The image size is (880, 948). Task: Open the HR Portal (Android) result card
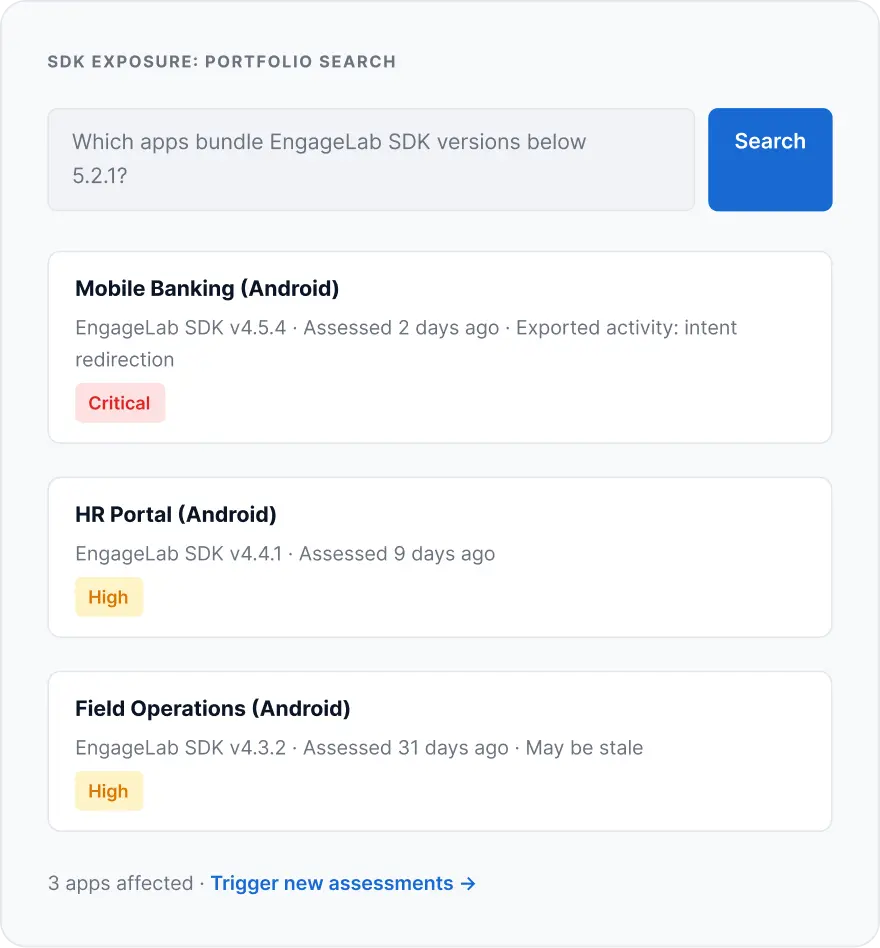pyautogui.click(x=440, y=557)
